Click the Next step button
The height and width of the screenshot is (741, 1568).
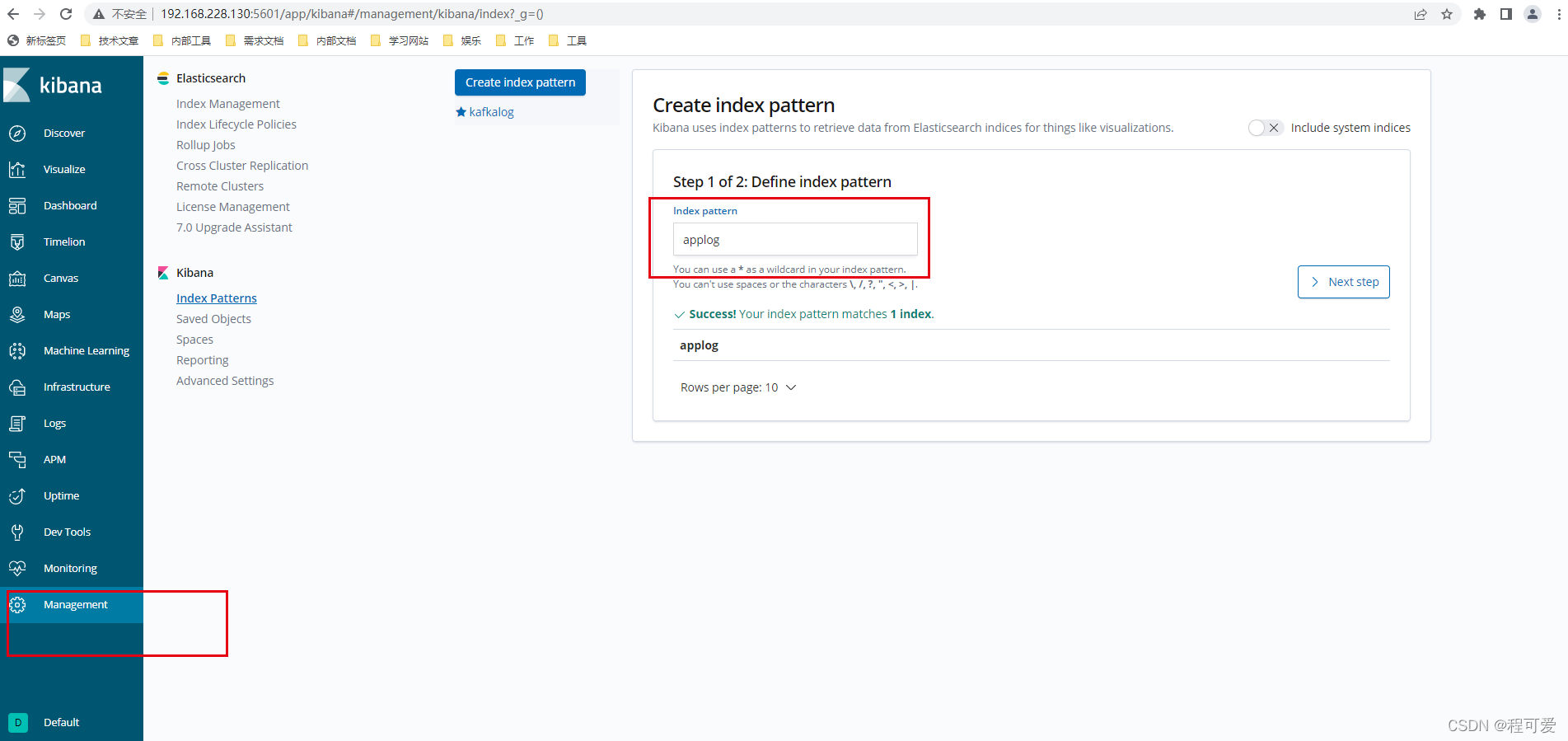(1343, 282)
